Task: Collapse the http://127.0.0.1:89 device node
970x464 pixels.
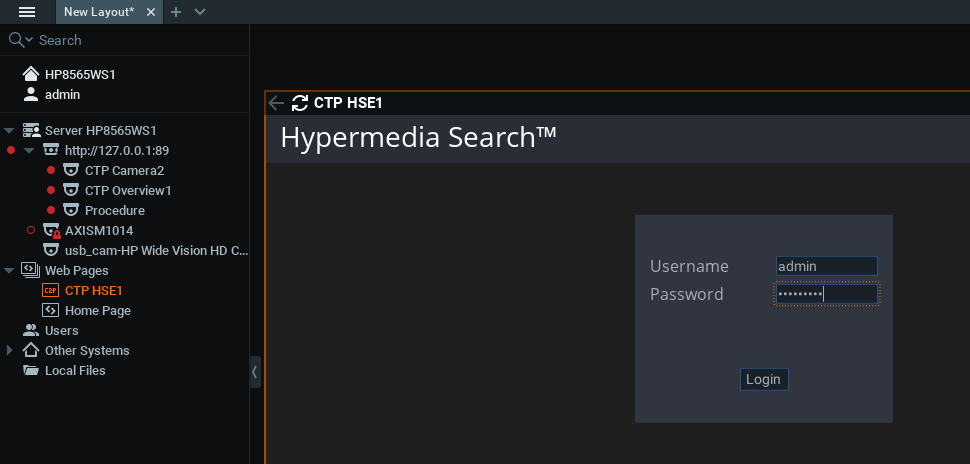Action: [29, 150]
